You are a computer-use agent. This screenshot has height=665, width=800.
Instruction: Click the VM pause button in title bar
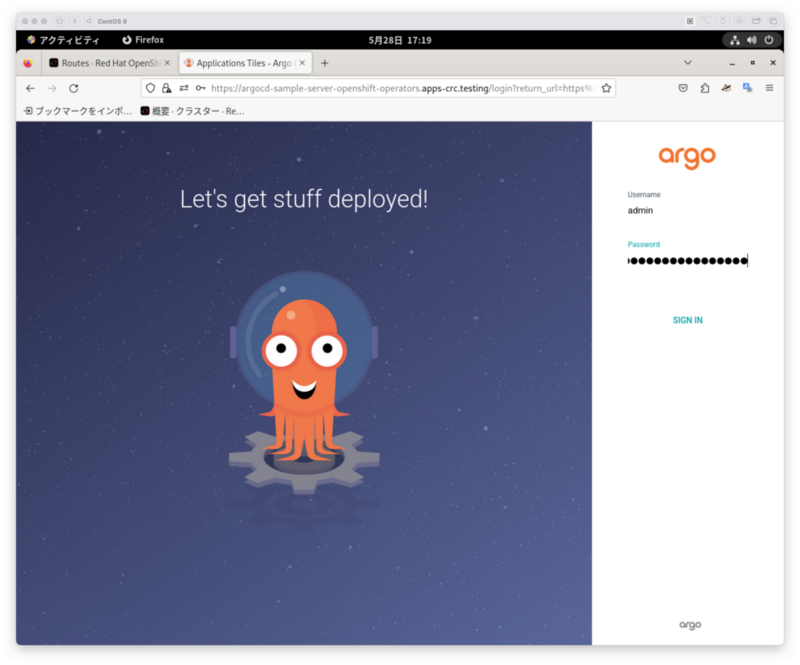tap(74, 21)
